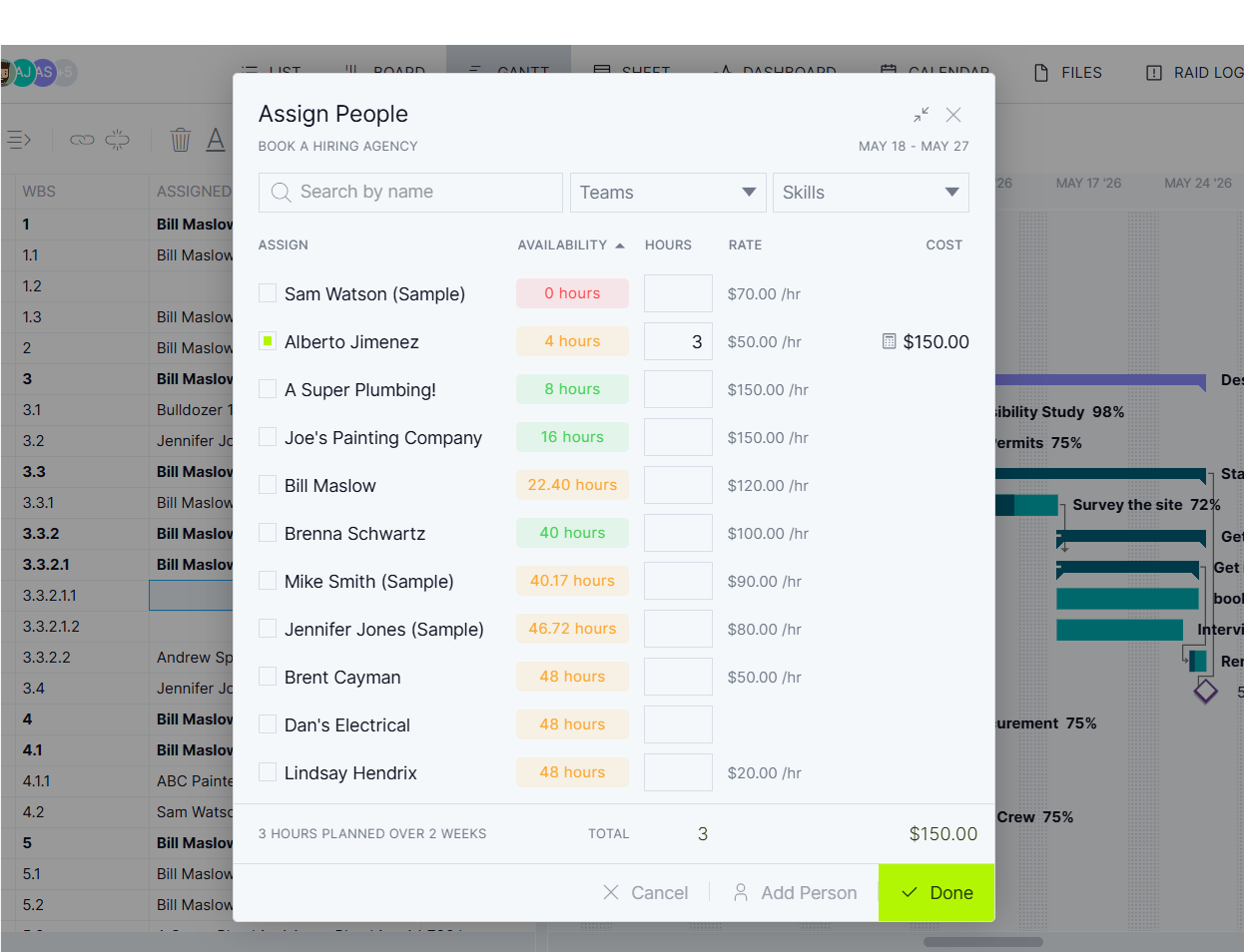Screen dimensions: 1244x952
Task: Click the unlink tasks icon in toolbar
Action: tap(117, 140)
